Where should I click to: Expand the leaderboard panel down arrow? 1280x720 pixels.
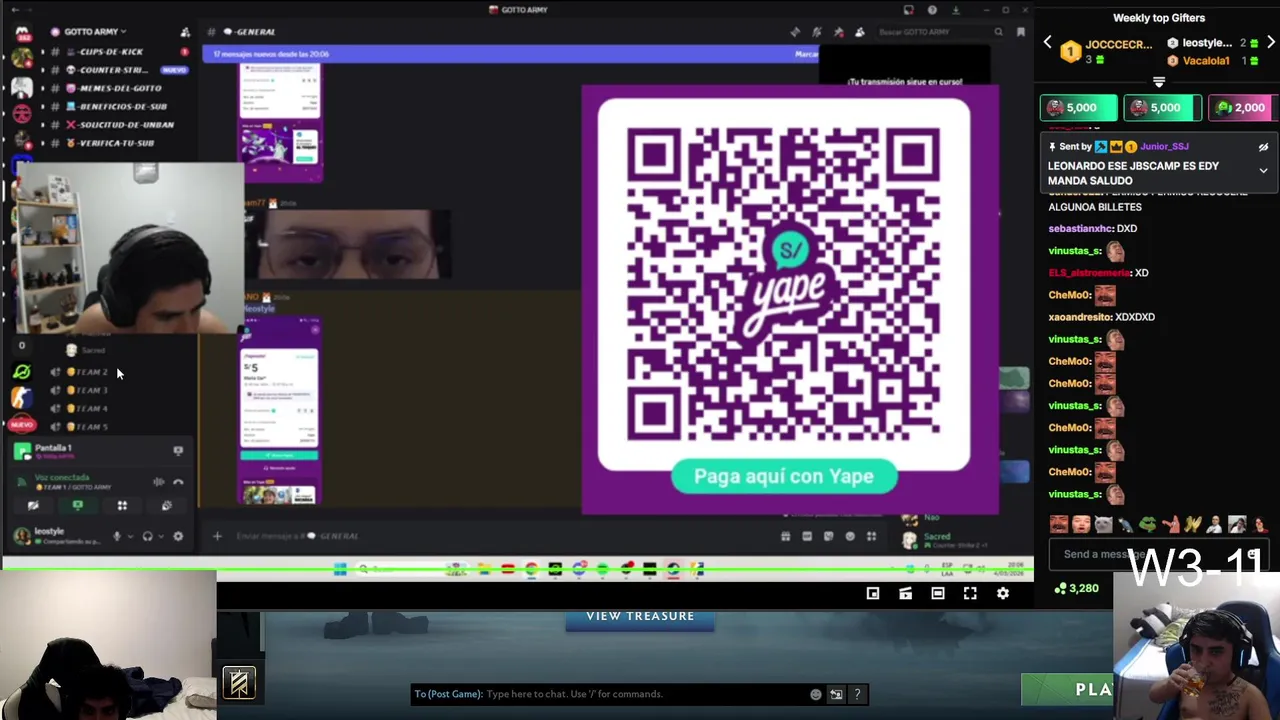(x=1159, y=82)
